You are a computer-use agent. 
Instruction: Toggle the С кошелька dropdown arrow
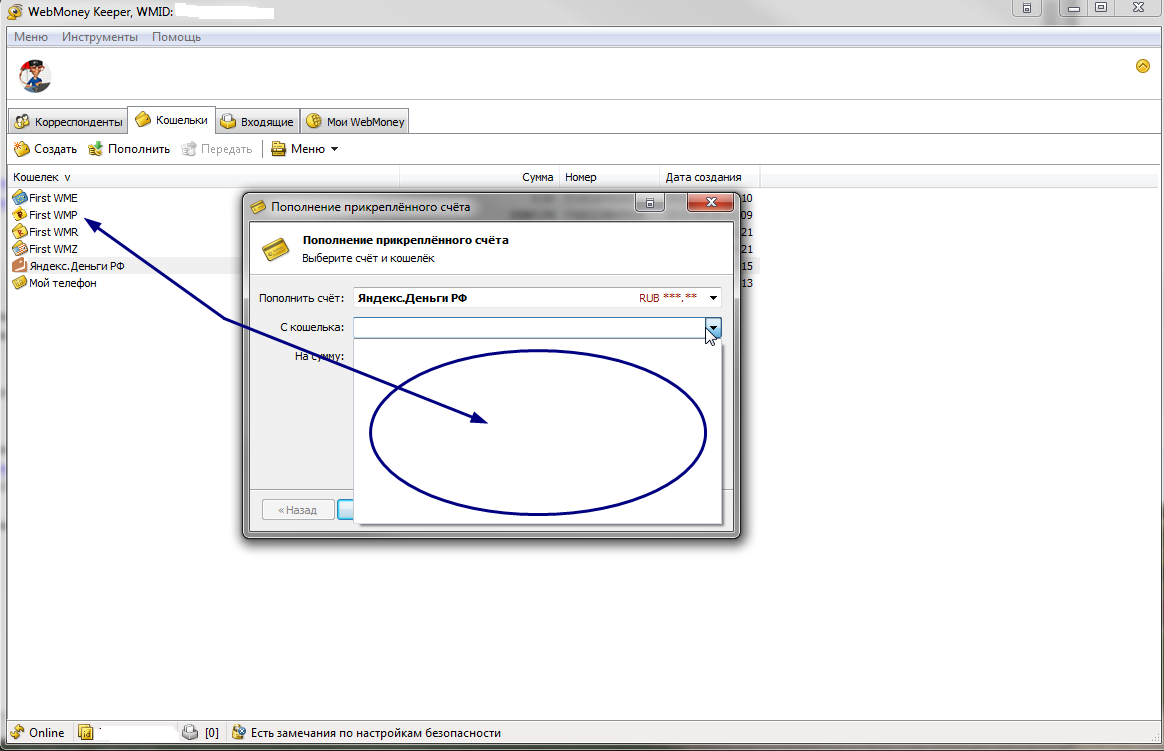point(713,327)
